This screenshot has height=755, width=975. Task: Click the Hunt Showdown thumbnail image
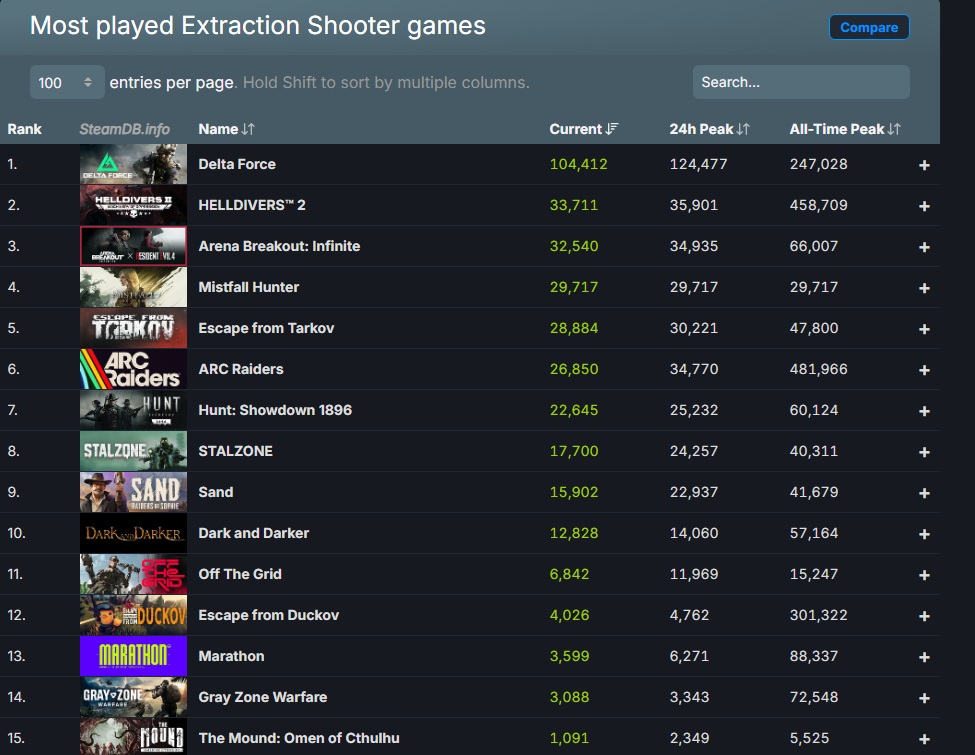(x=133, y=410)
